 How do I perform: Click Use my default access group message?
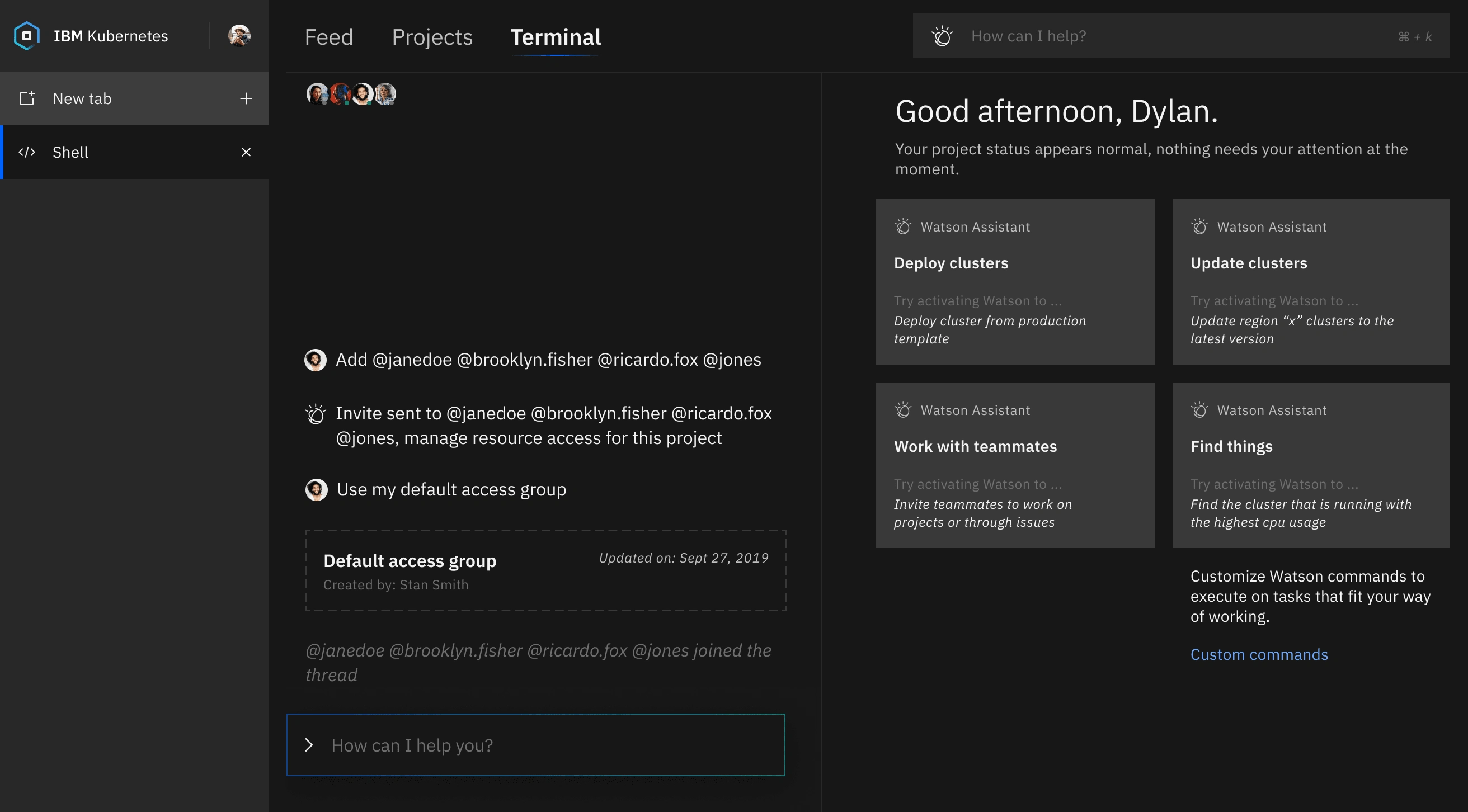click(x=451, y=489)
